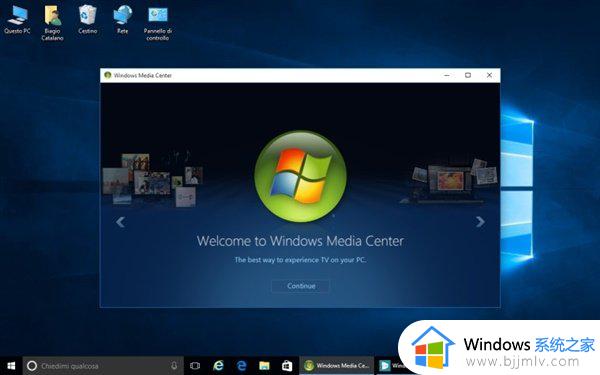The image size is (600, 375).
Task: Click the Chiedimi qualcosa Cortana search box
Action: 103,366
